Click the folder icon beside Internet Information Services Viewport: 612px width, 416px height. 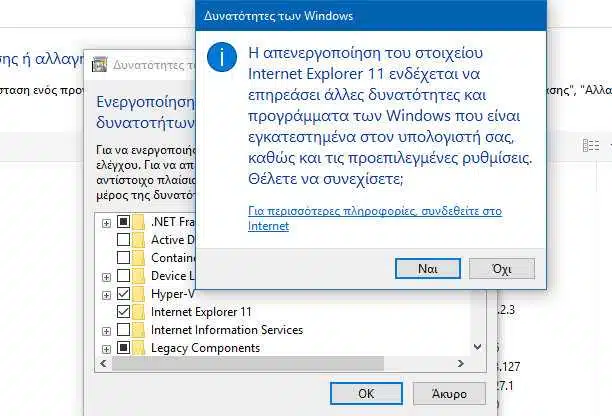point(139,330)
